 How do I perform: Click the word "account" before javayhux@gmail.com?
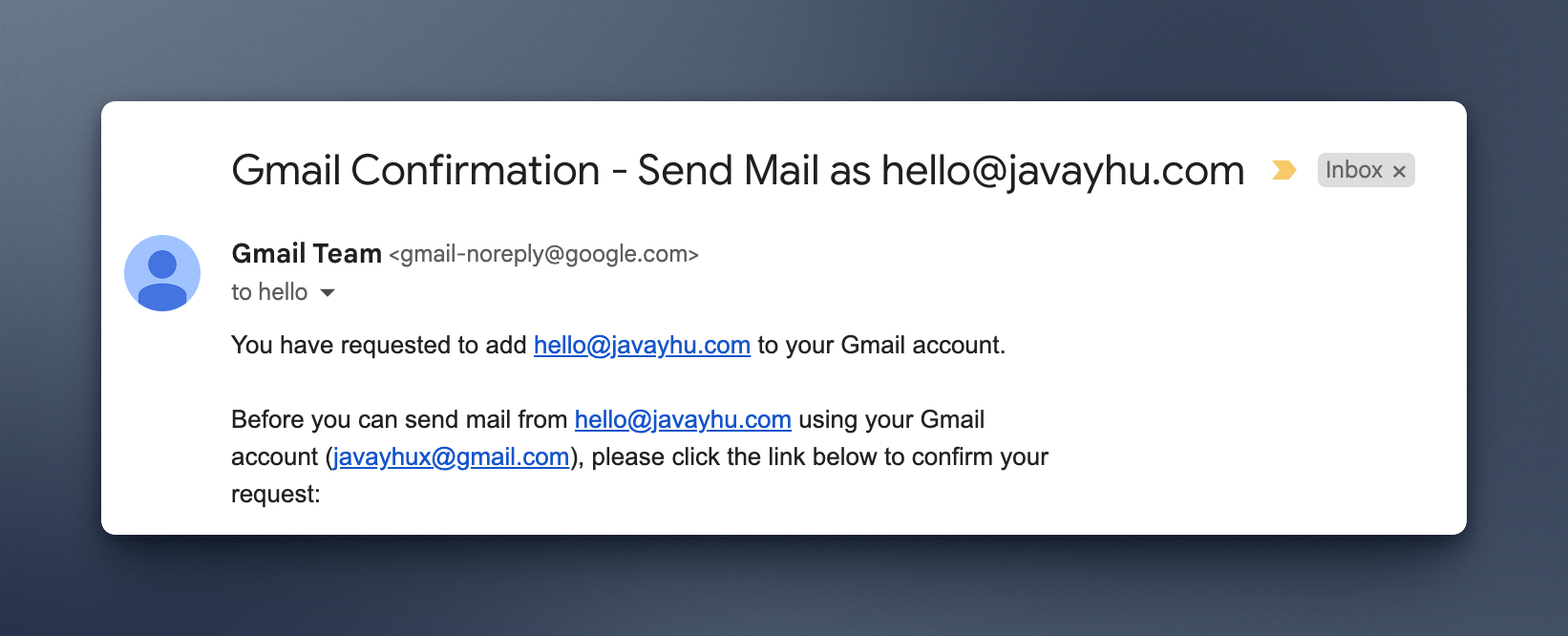274,456
